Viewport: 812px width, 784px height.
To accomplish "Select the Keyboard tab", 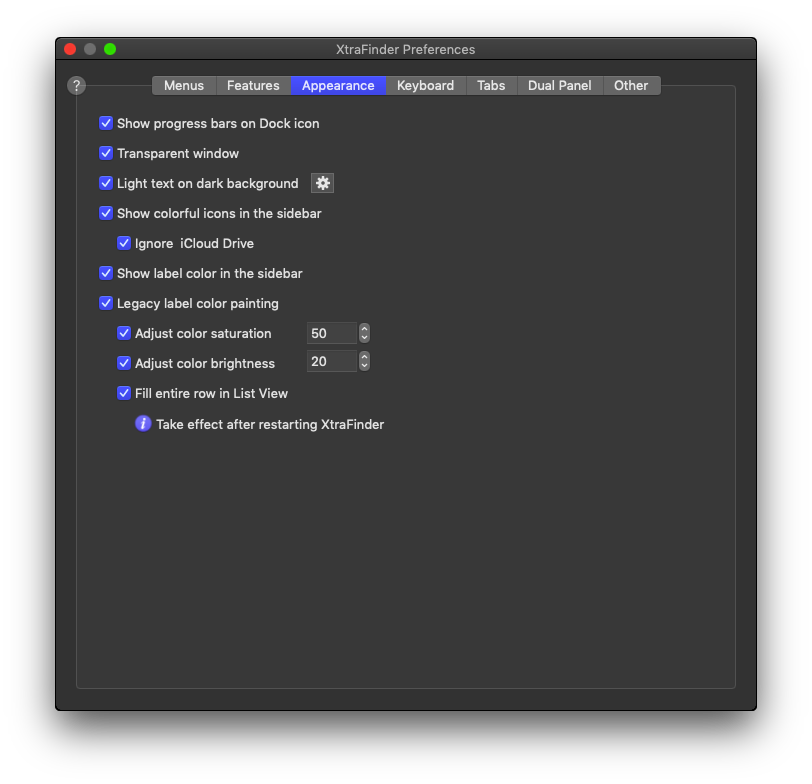I will (x=425, y=86).
